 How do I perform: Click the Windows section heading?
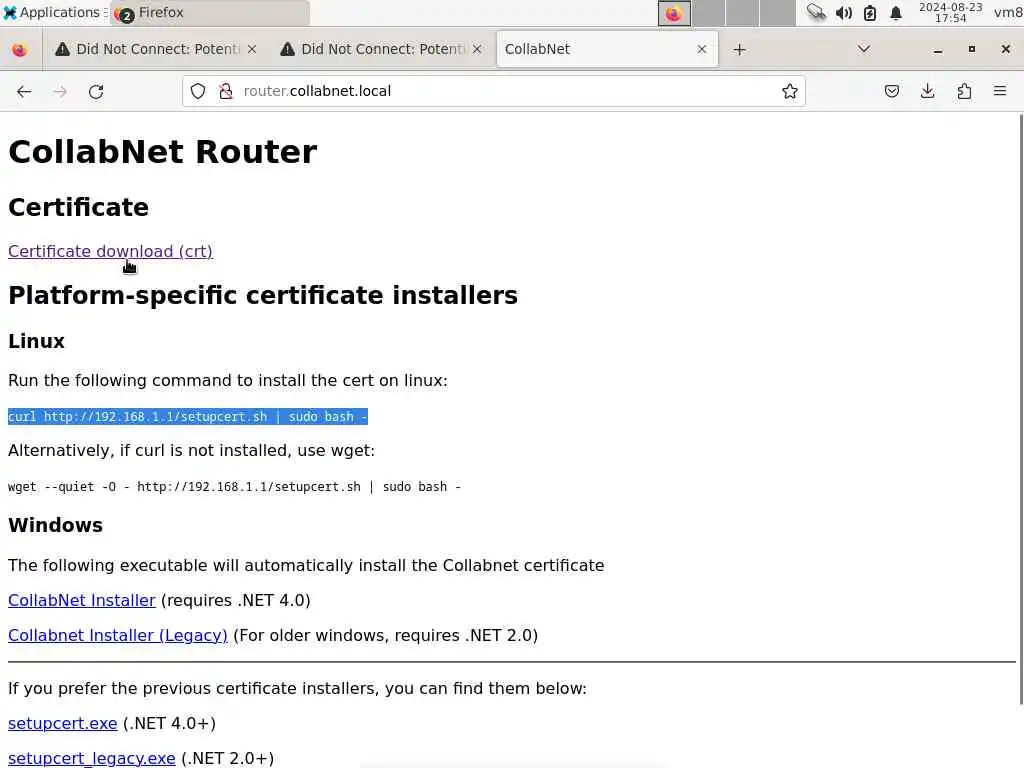(56, 525)
